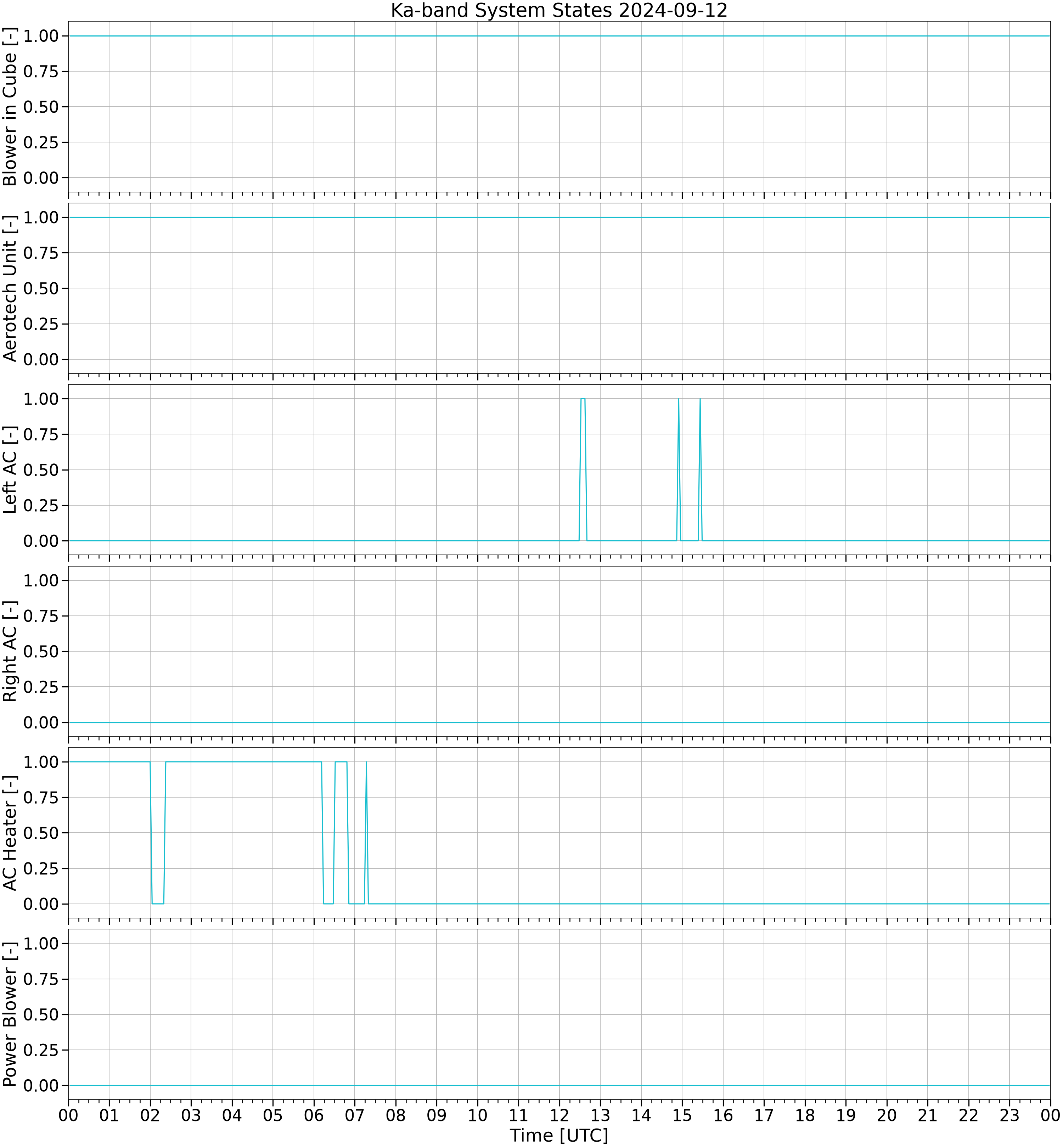The image size is (1063, 1148).
Task: Click the Left AC axis label
Action: click(10, 470)
